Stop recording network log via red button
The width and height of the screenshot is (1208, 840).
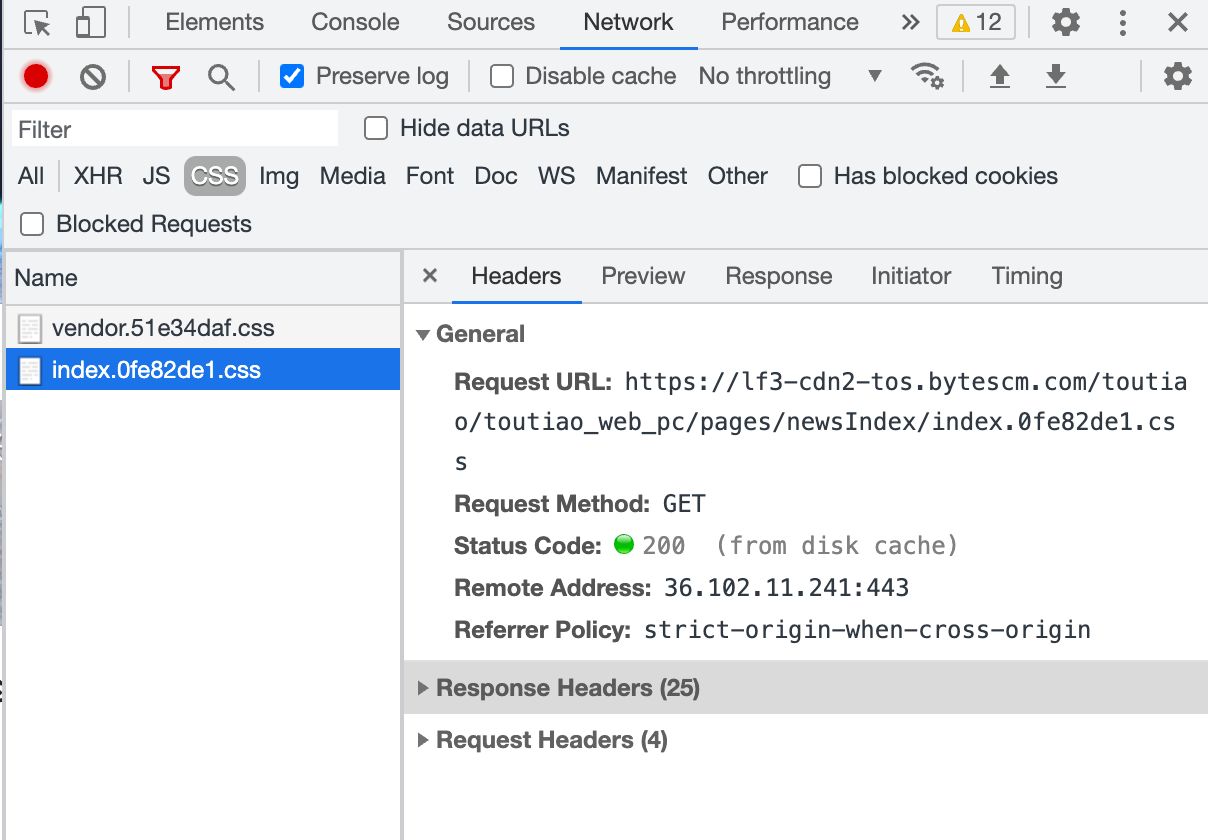[36, 76]
